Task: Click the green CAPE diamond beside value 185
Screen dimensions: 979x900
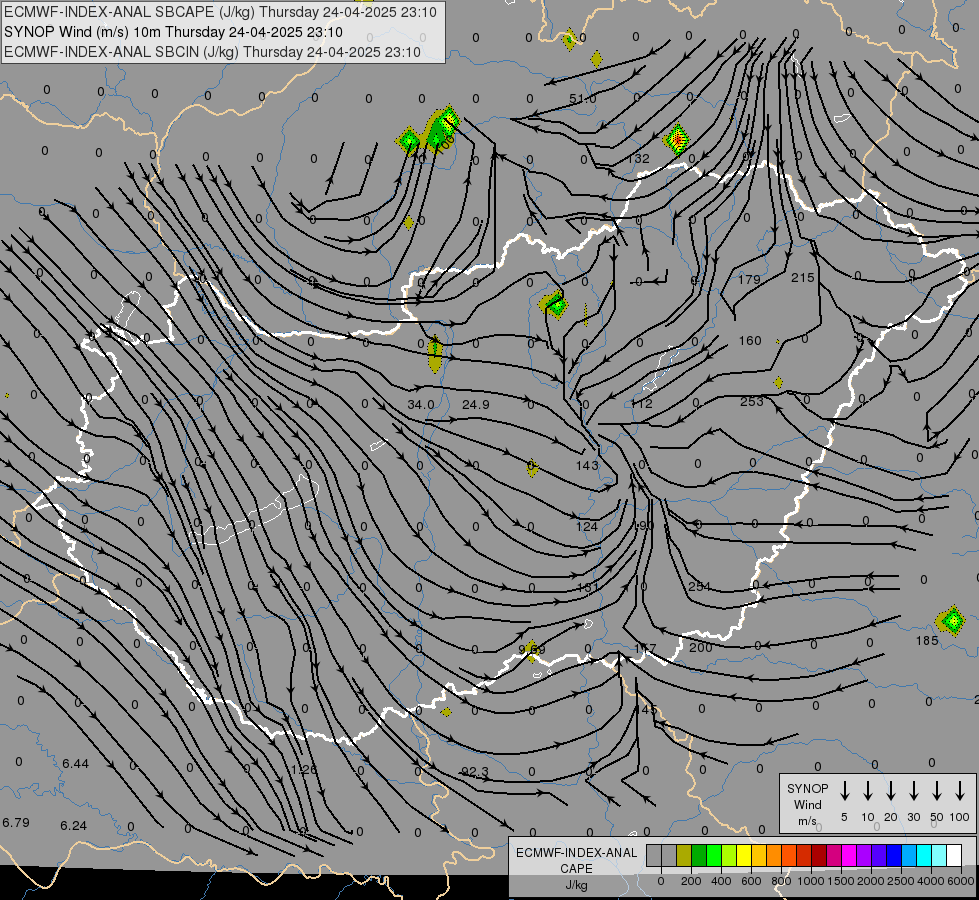Action: (x=952, y=621)
